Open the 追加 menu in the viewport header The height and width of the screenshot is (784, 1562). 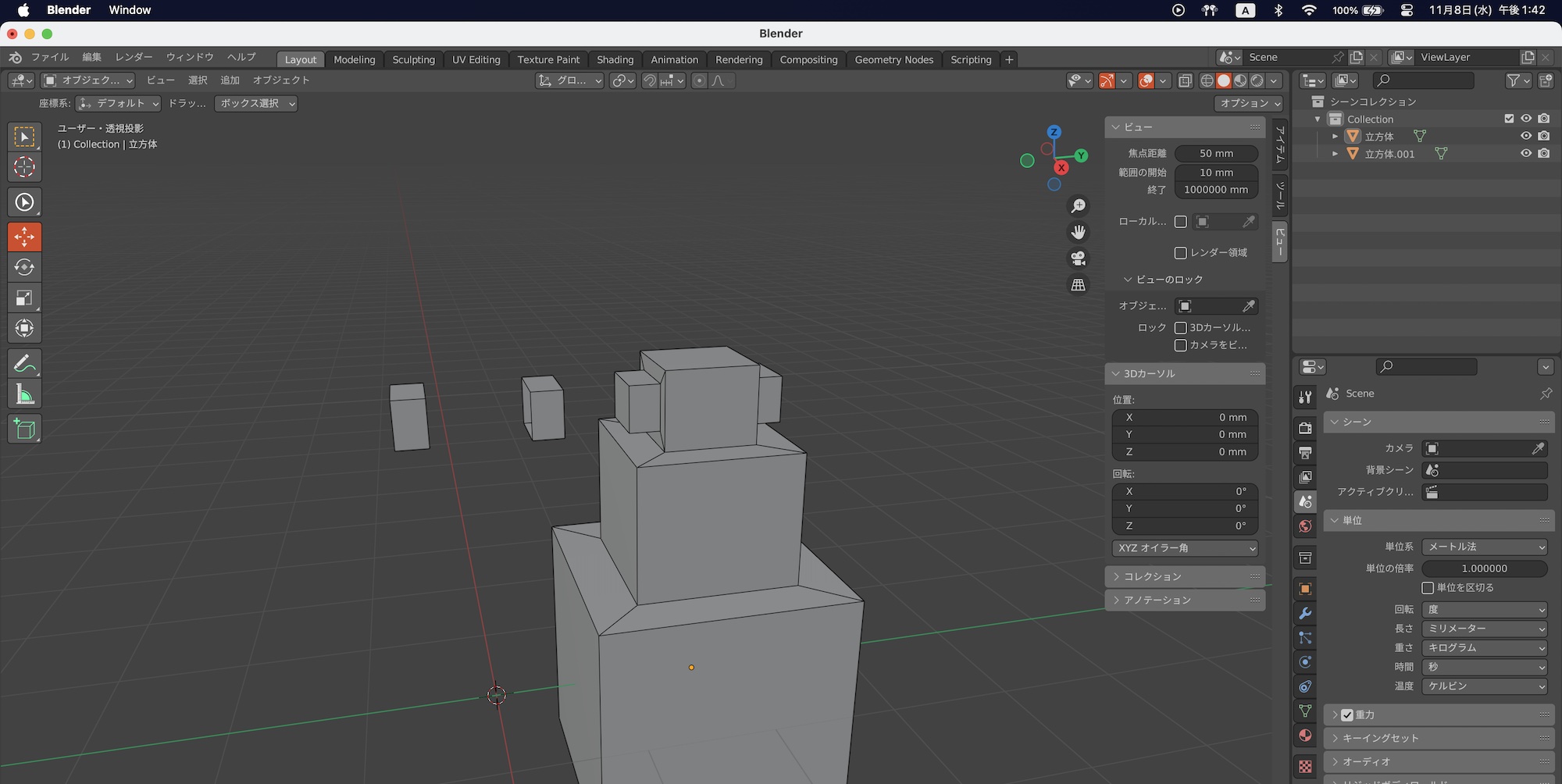230,80
